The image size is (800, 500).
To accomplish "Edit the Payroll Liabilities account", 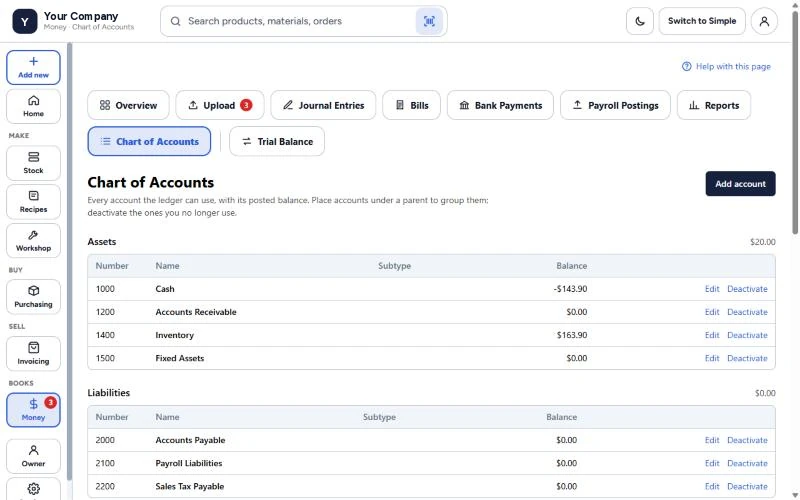I will coord(712,463).
